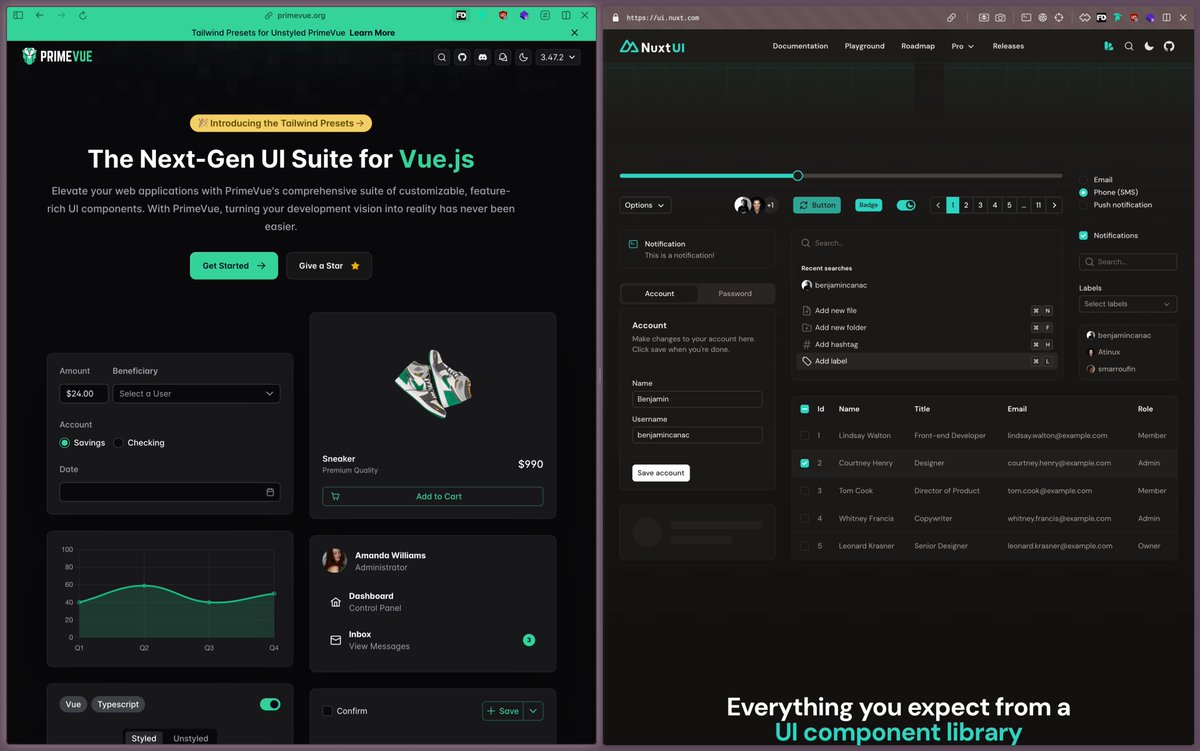This screenshot has height=751, width=1200.
Task: Click the calendar icon in the Date field
Action: click(270, 492)
